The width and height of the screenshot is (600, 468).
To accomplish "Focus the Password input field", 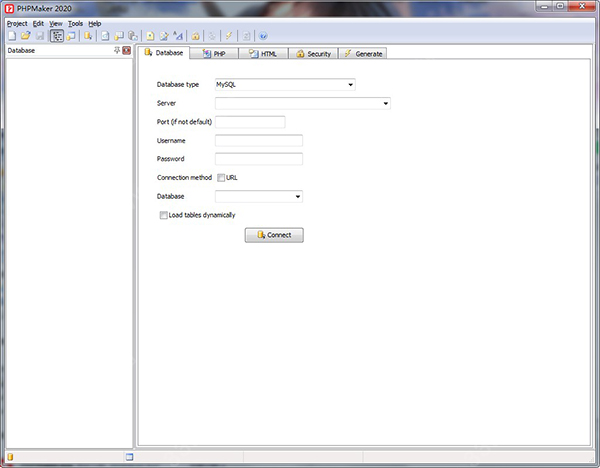I will point(259,159).
